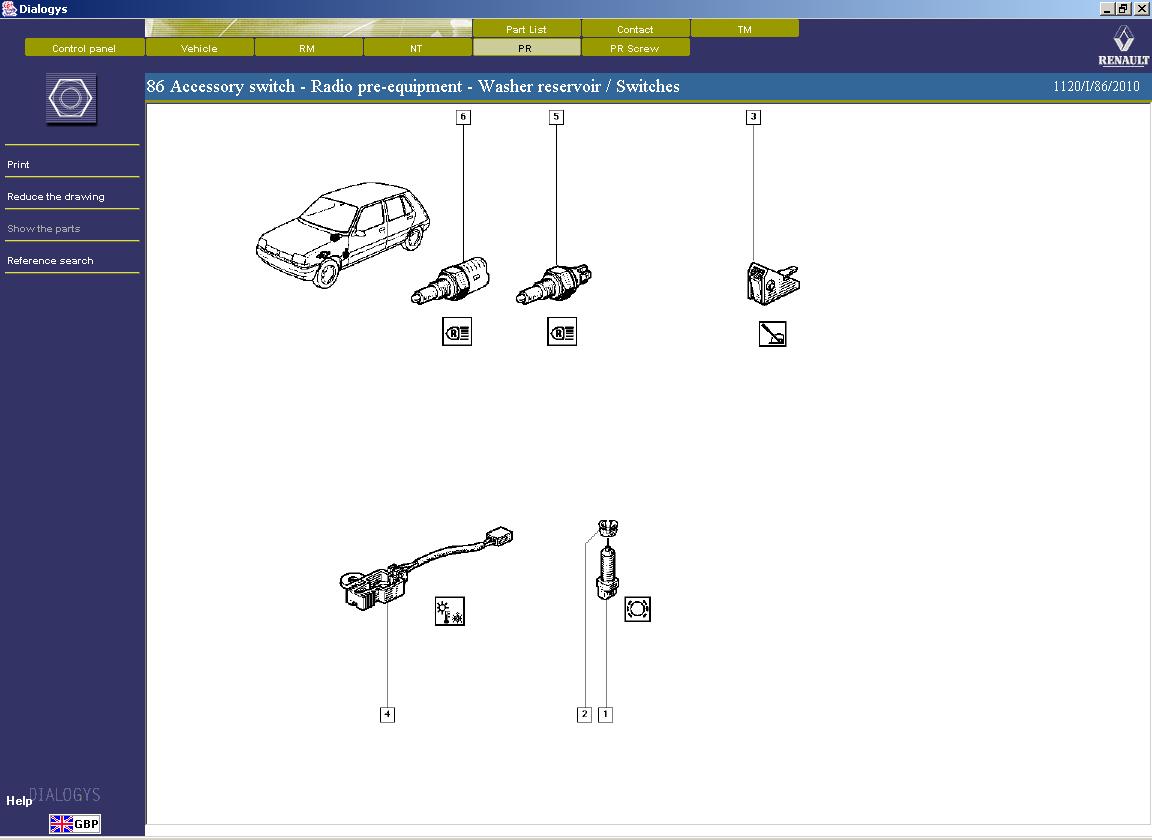Open the TM tab
The image size is (1152, 840).
(744, 29)
